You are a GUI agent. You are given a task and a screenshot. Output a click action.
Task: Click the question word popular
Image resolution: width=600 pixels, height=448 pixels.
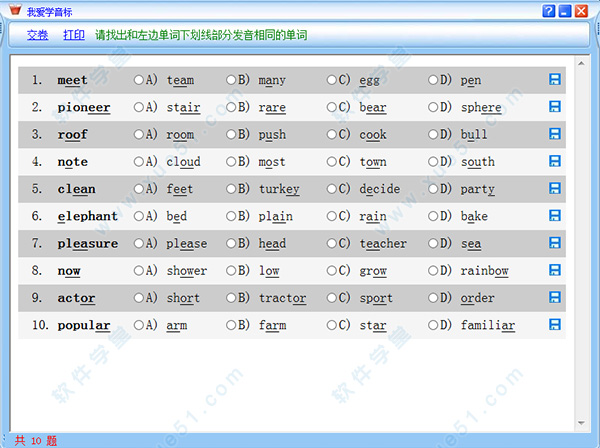(x=84, y=326)
